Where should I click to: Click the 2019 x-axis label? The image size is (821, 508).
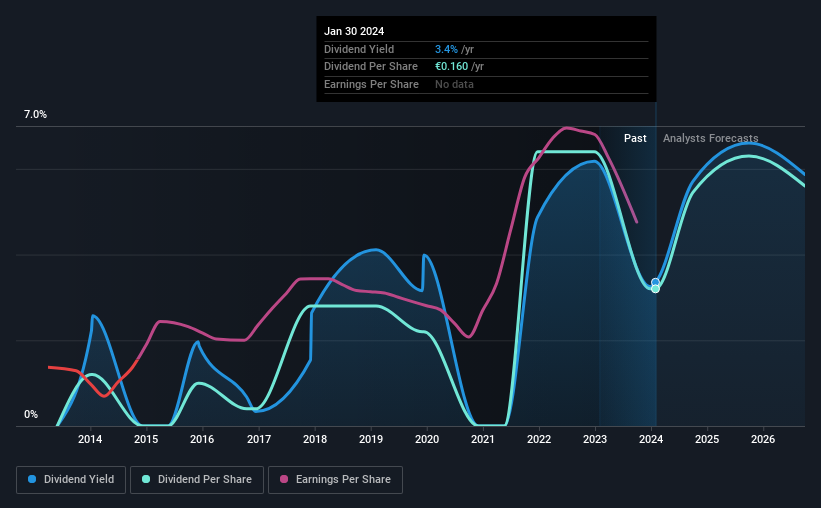point(371,439)
